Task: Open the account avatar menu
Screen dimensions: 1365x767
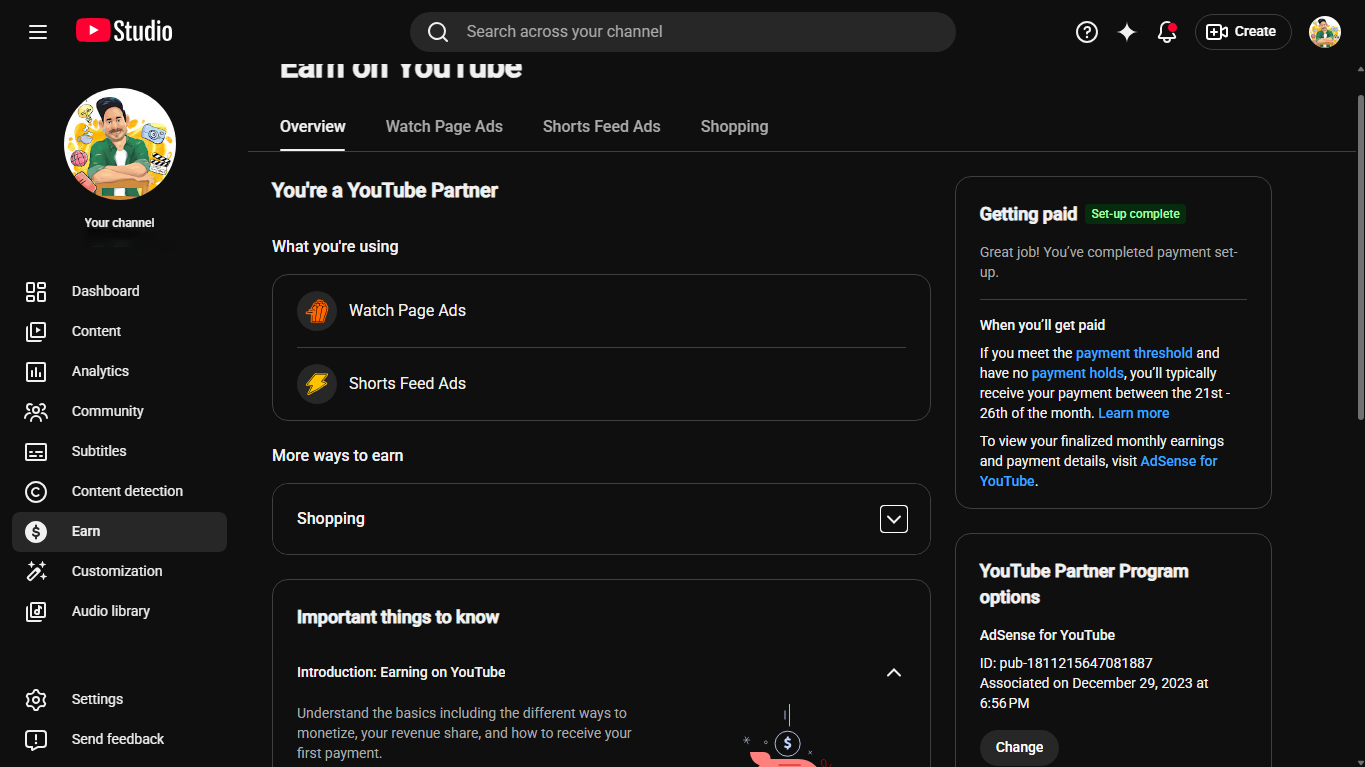Action: tap(1325, 32)
